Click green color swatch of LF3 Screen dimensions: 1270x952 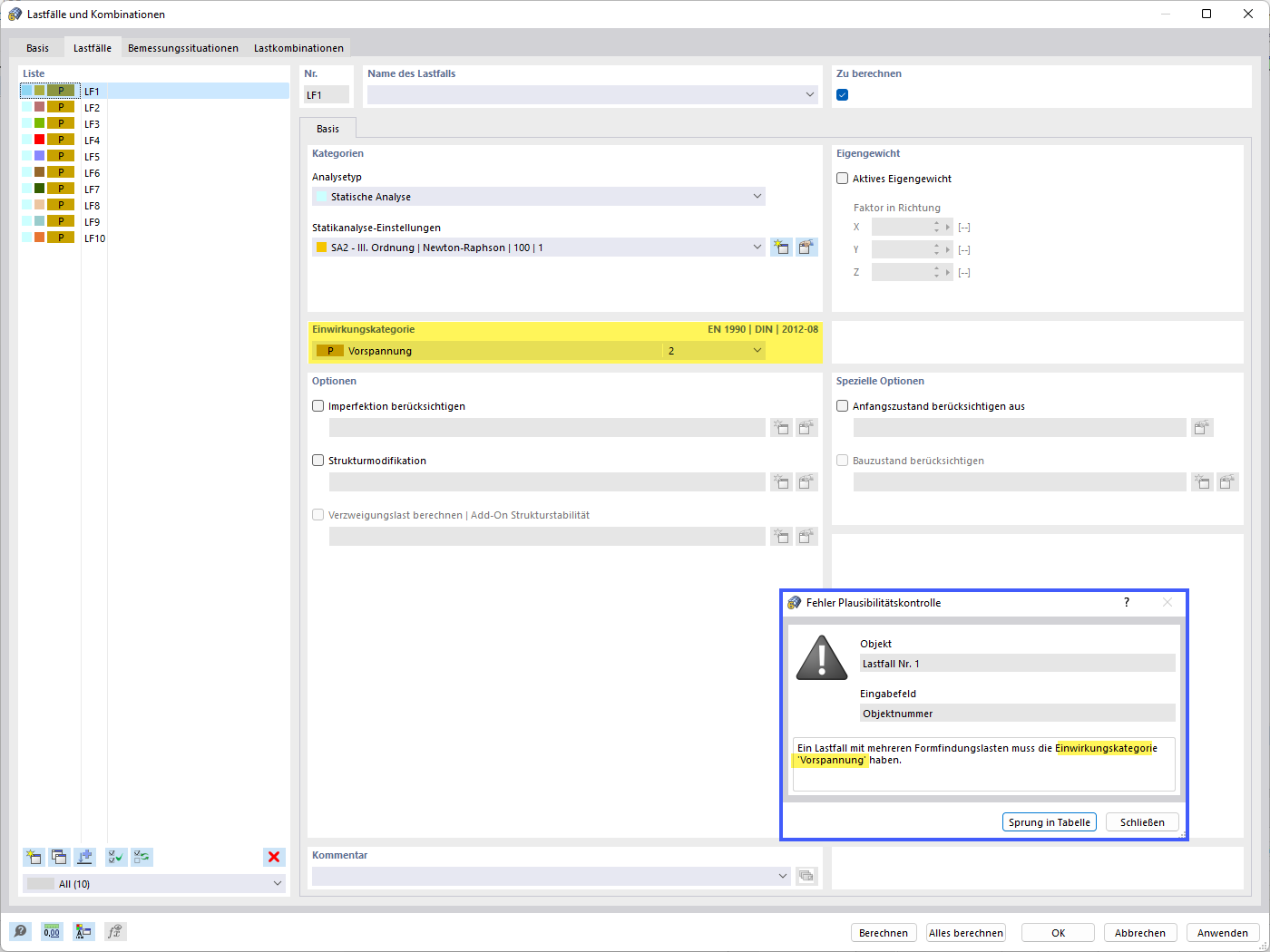pyautogui.click(x=39, y=123)
